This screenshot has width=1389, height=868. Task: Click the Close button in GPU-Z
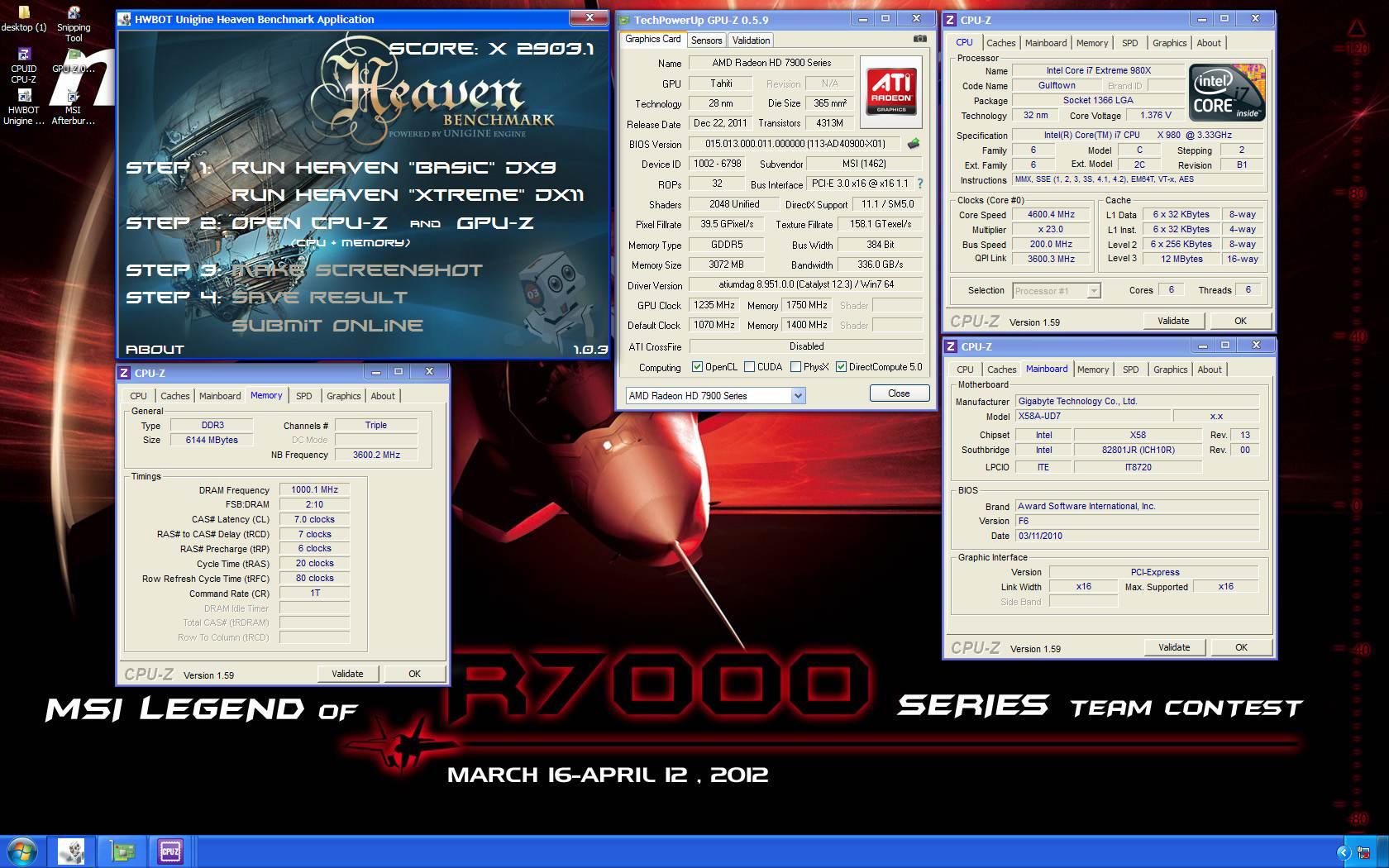click(899, 393)
